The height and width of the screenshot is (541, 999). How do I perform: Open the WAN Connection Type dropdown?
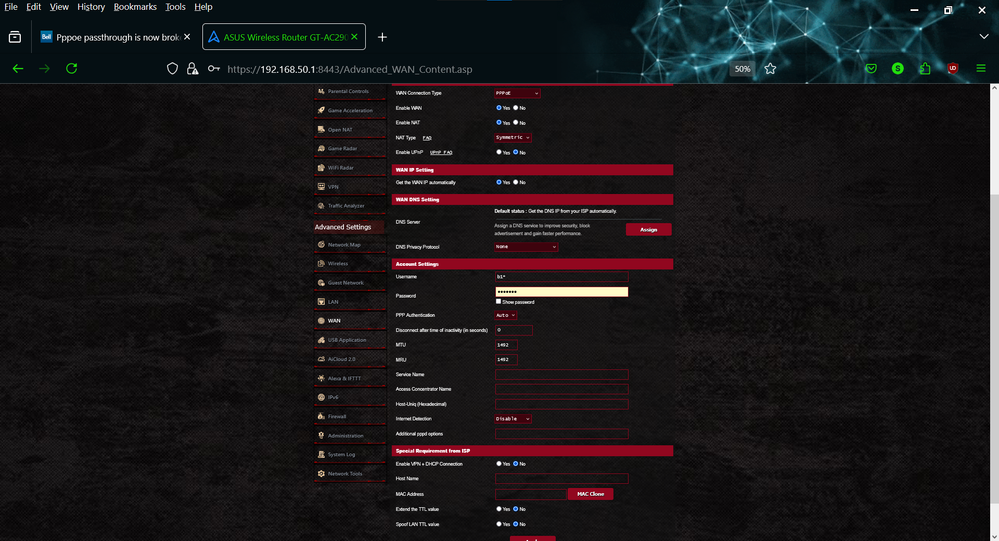coord(517,93)
